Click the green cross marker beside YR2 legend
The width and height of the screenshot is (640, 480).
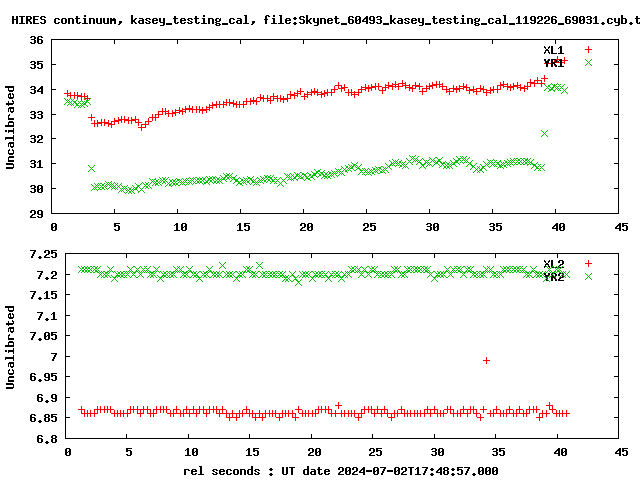[x=588, y=276]
